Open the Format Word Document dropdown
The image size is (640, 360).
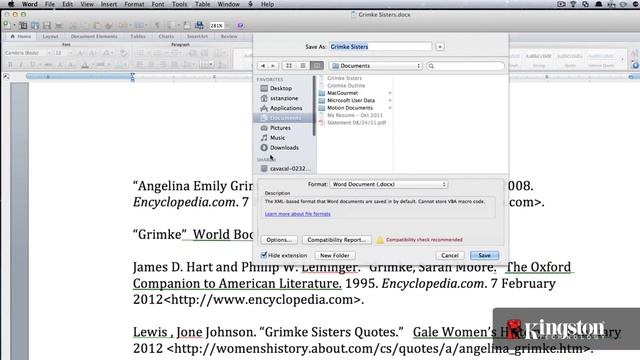pyautogui.click(x=389, y=184)
